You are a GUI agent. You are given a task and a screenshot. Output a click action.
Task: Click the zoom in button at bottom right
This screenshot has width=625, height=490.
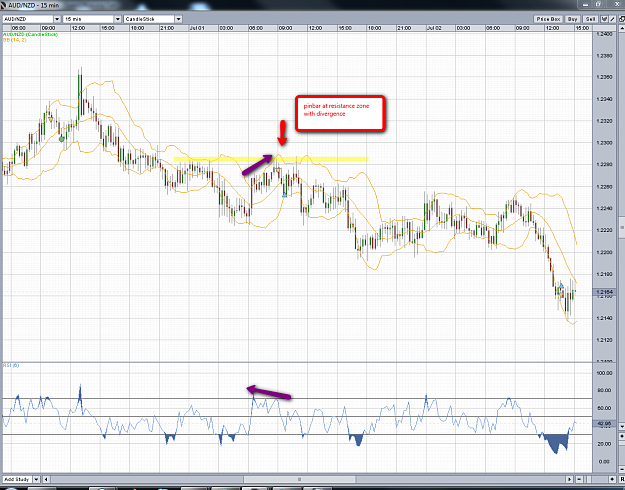coord(613,479)
